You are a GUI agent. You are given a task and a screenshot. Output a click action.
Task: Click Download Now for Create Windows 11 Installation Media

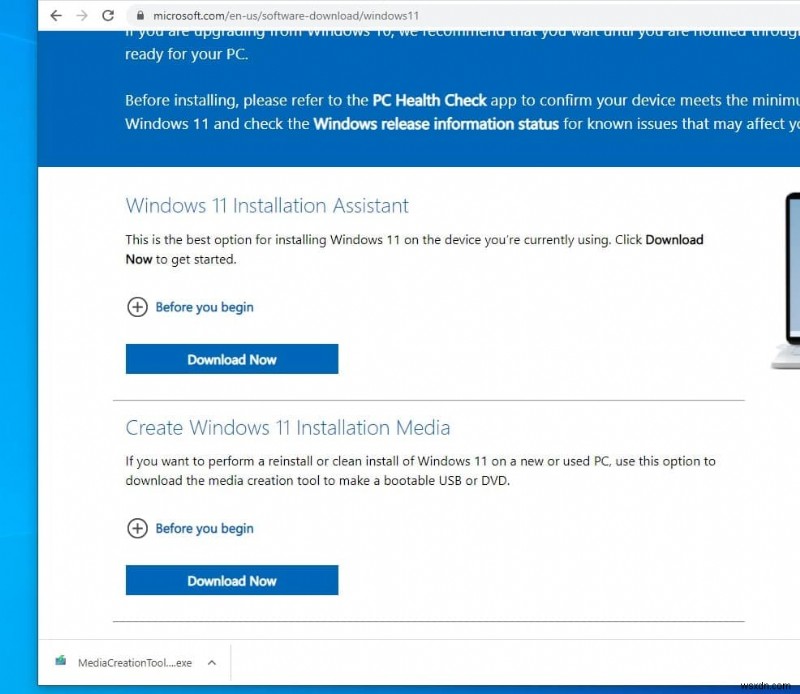pos(231,580)
